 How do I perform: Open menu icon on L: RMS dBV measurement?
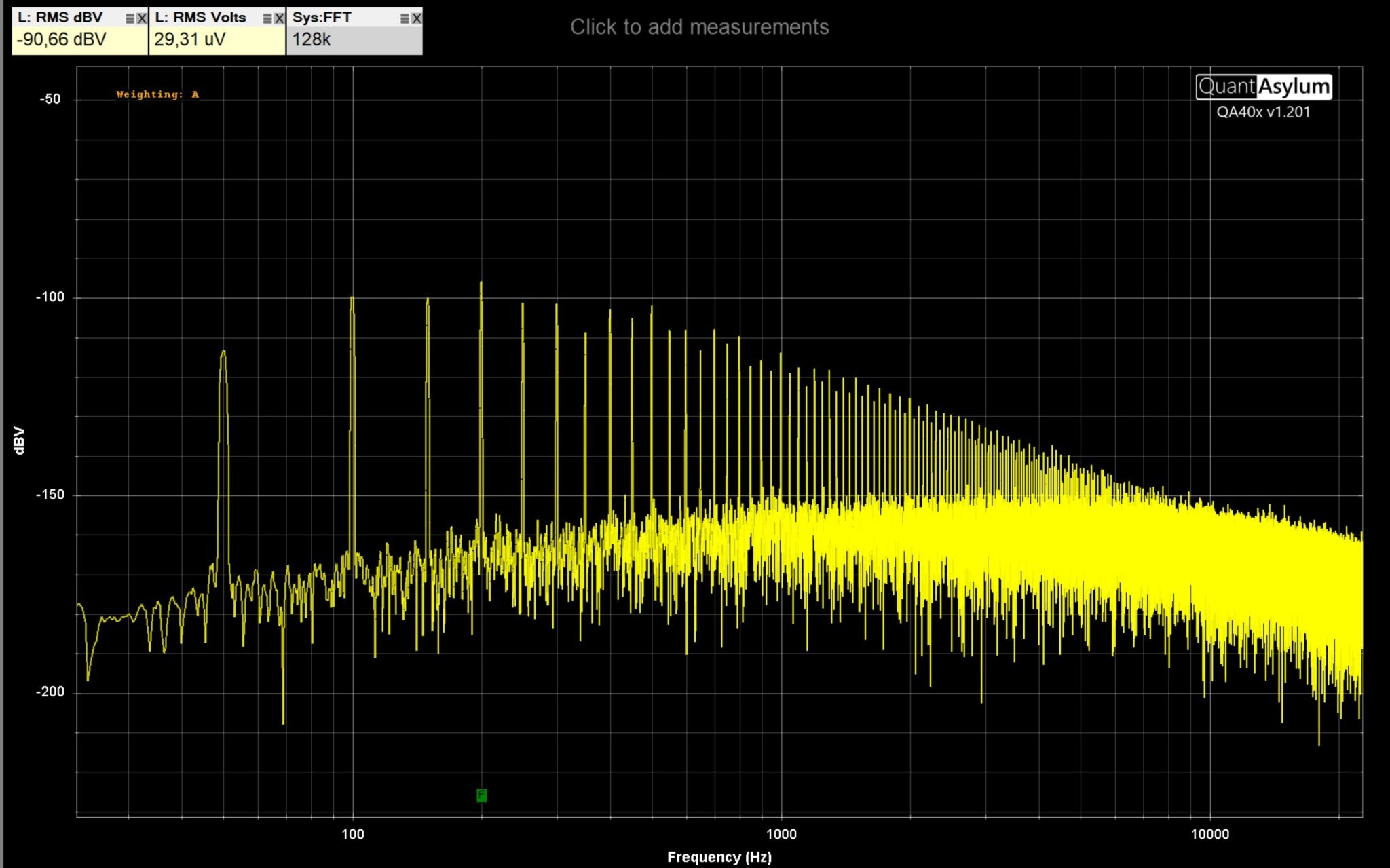(x=130, y=19)
